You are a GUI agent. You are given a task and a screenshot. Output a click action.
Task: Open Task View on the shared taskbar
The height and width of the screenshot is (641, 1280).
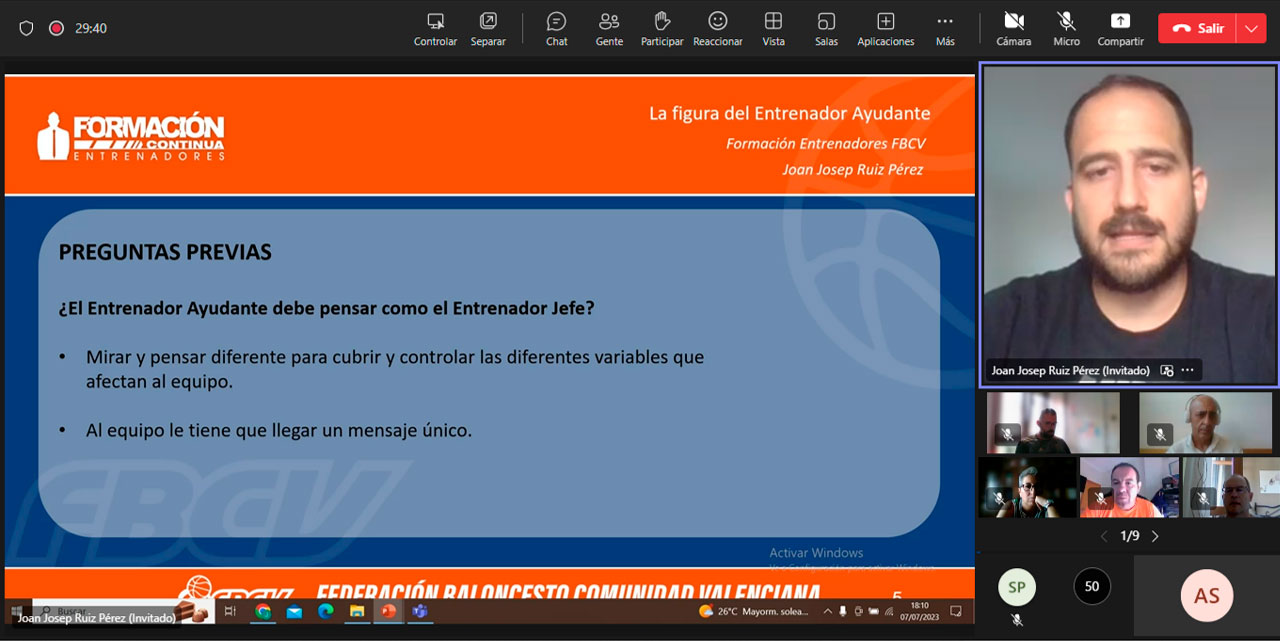pos(230,611)
